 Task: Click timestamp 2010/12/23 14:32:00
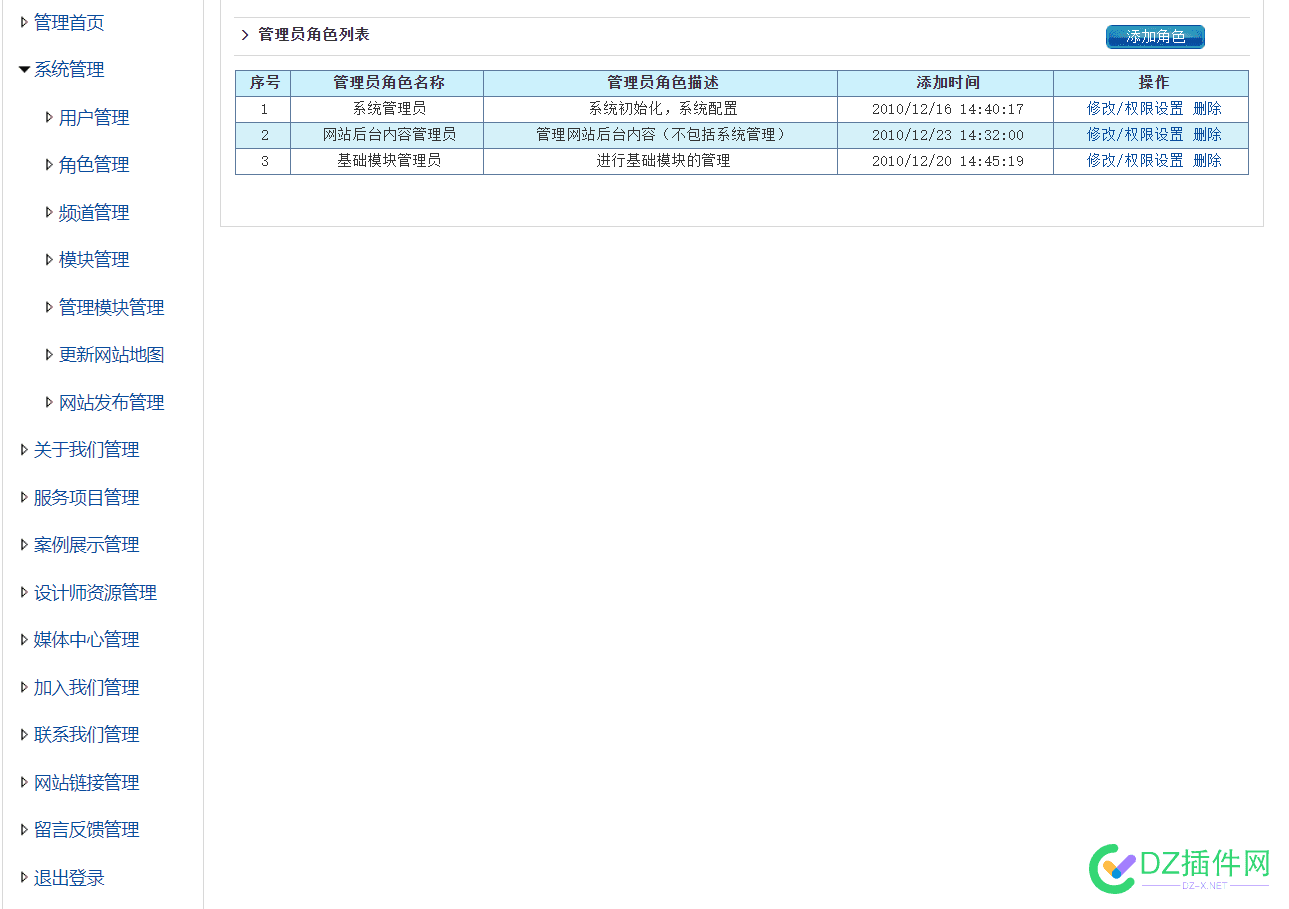947,135
